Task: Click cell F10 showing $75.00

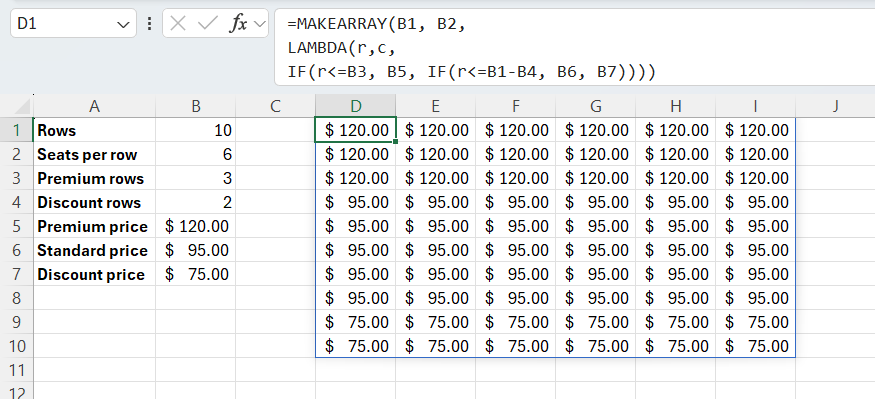Action: point(515,346)
